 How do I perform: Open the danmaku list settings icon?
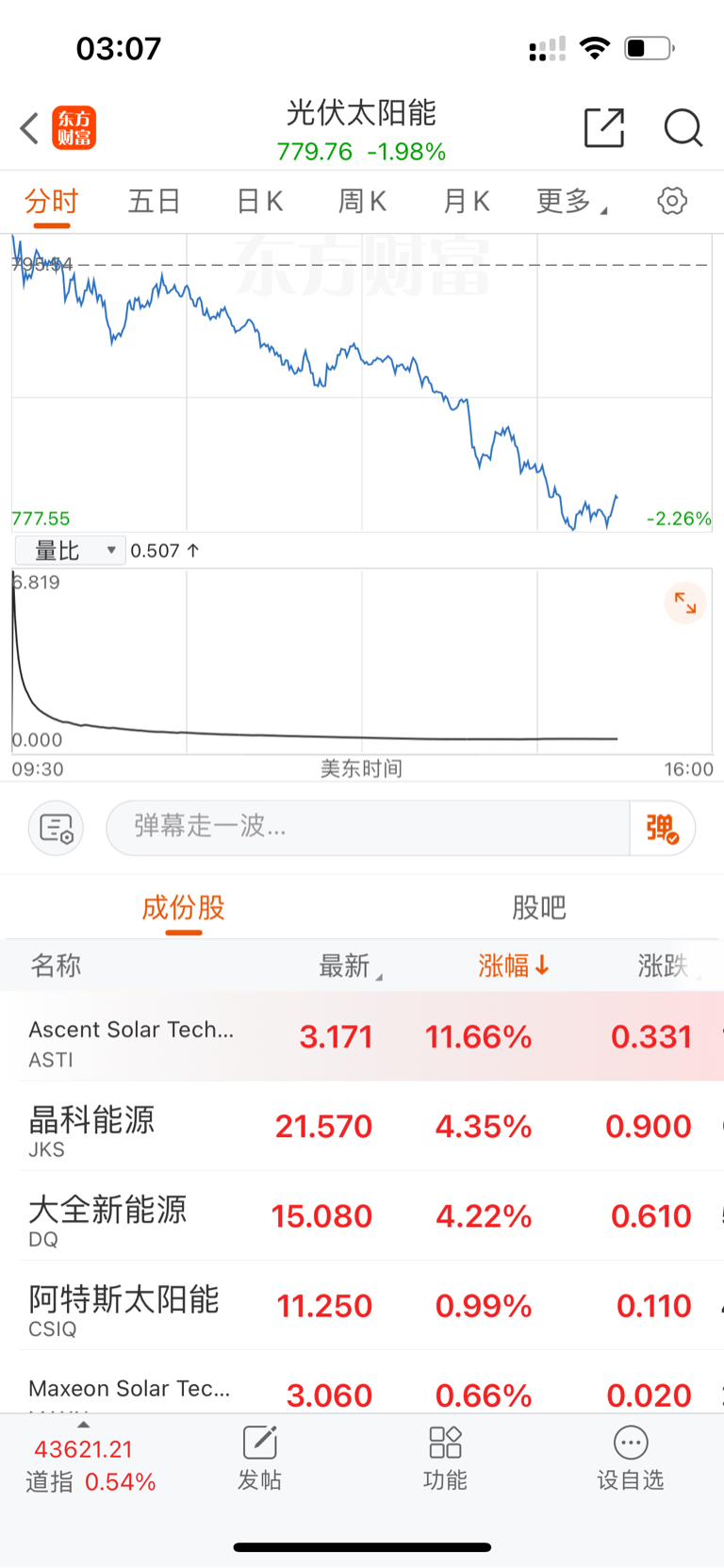57,828
